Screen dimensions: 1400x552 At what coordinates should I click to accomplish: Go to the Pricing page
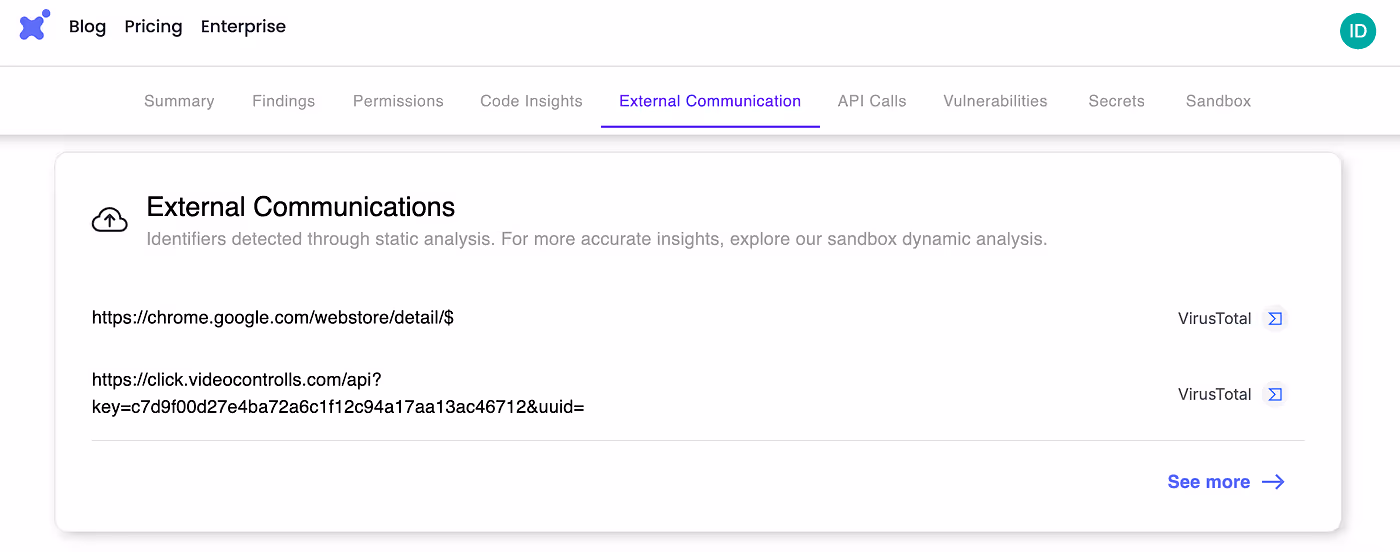tap(153, 27)
